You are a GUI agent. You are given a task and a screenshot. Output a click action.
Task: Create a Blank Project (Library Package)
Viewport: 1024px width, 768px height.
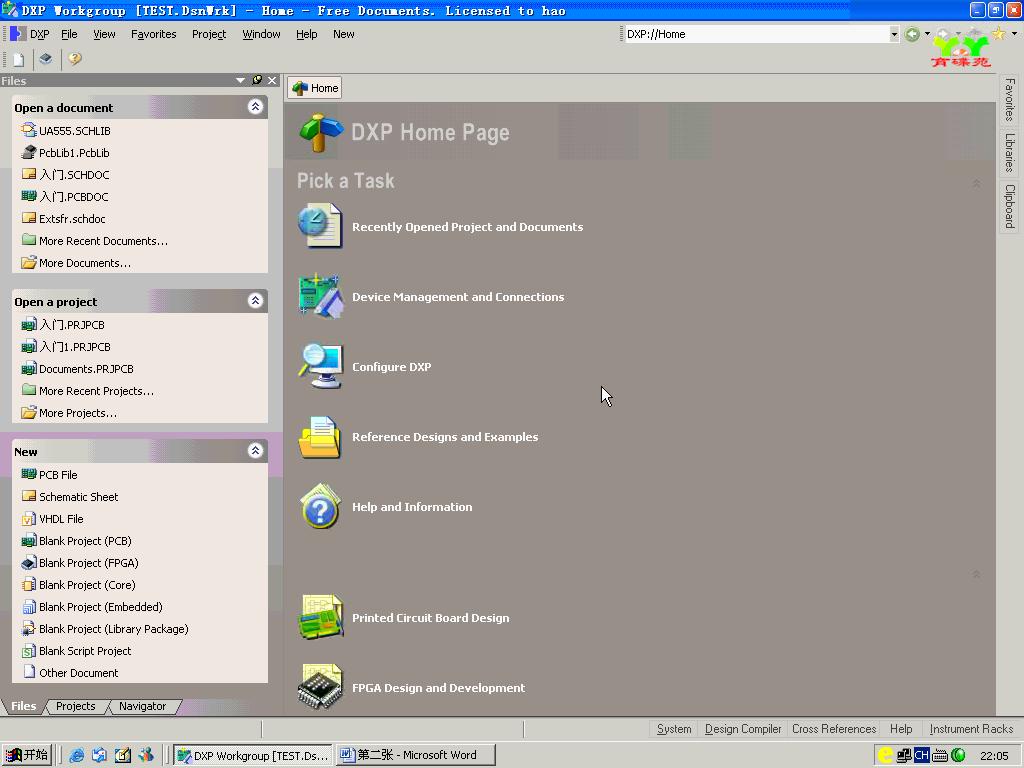coord(114,629)
